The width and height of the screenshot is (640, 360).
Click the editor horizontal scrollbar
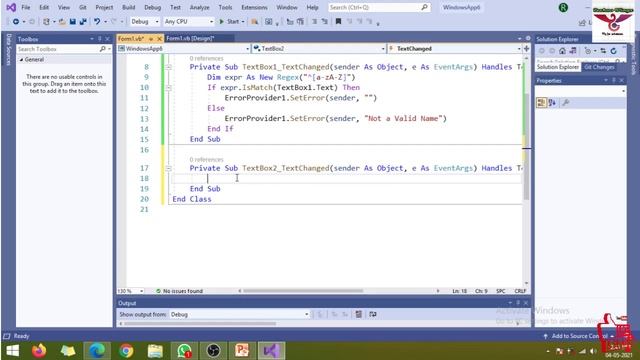(x=303, y=291)
